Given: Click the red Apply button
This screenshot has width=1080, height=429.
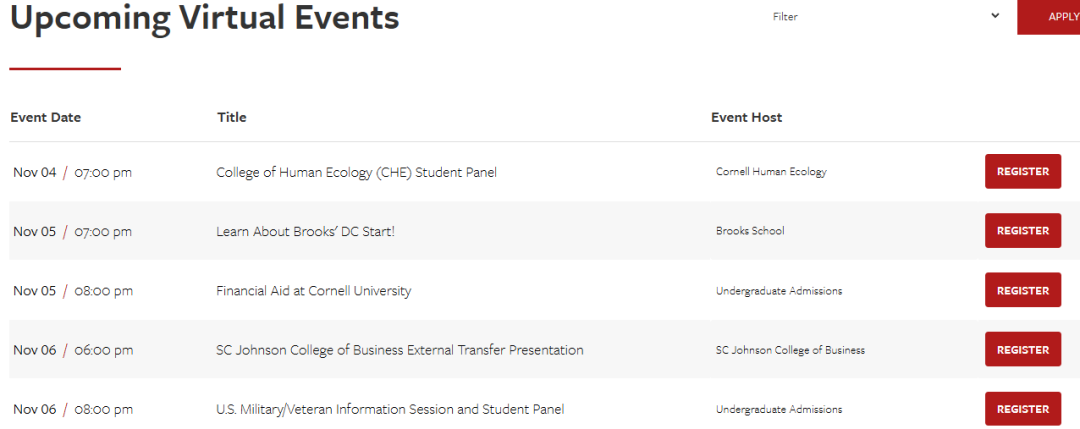Looking at the screenshot, I should click(1050, 17).
